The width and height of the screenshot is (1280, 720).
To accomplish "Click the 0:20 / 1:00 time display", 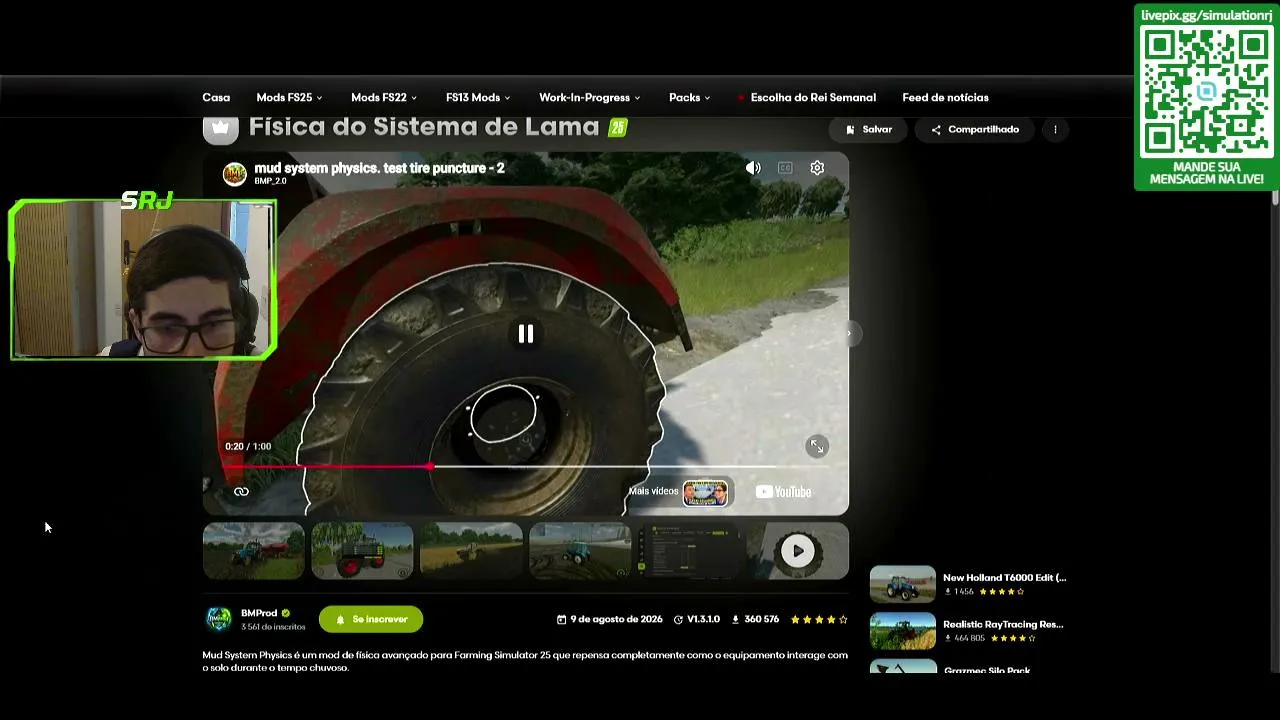I will [x=248, y=446].
